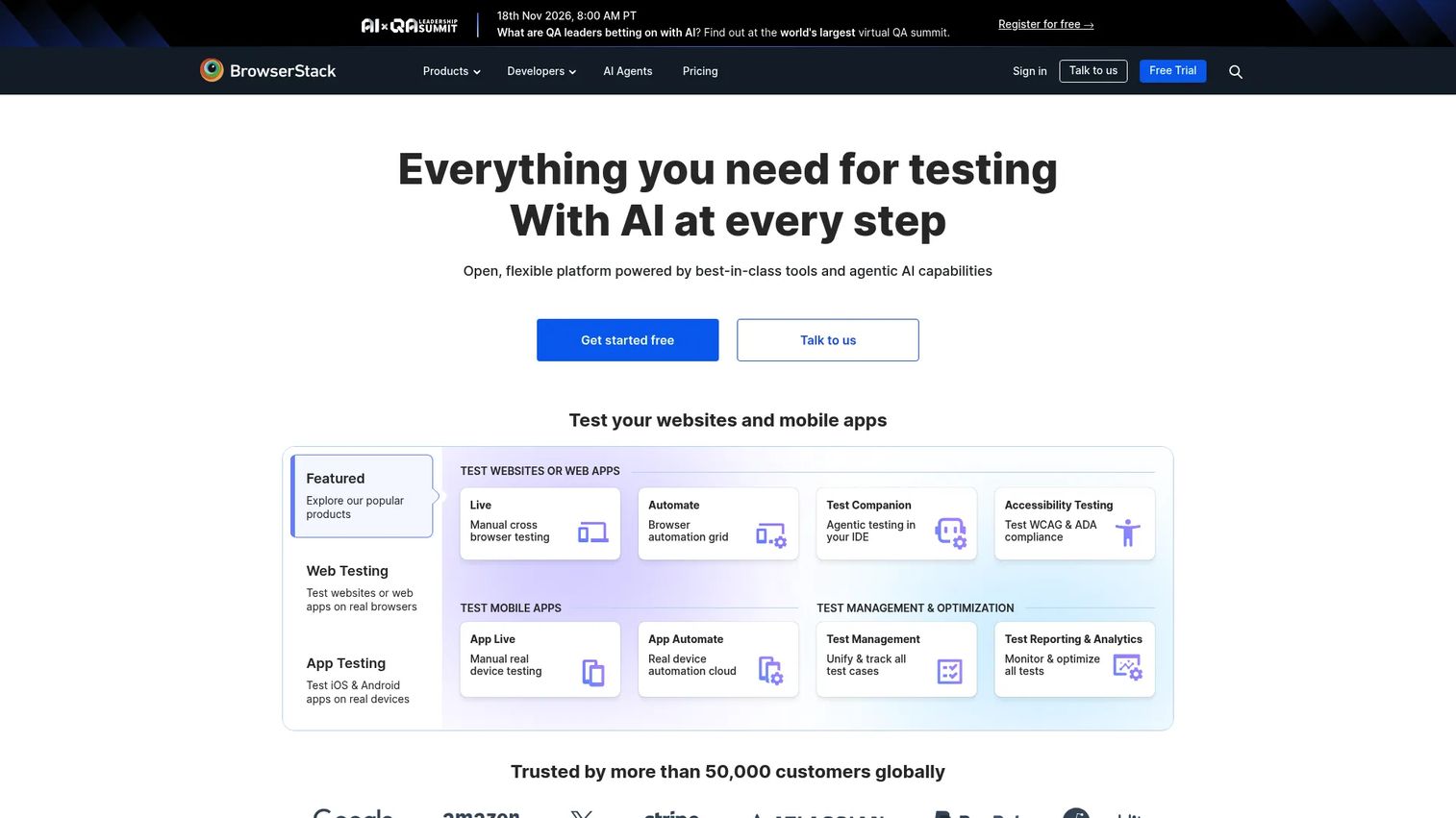
Task: Click the BrowserStack logo icon
Action: (212, 70)
